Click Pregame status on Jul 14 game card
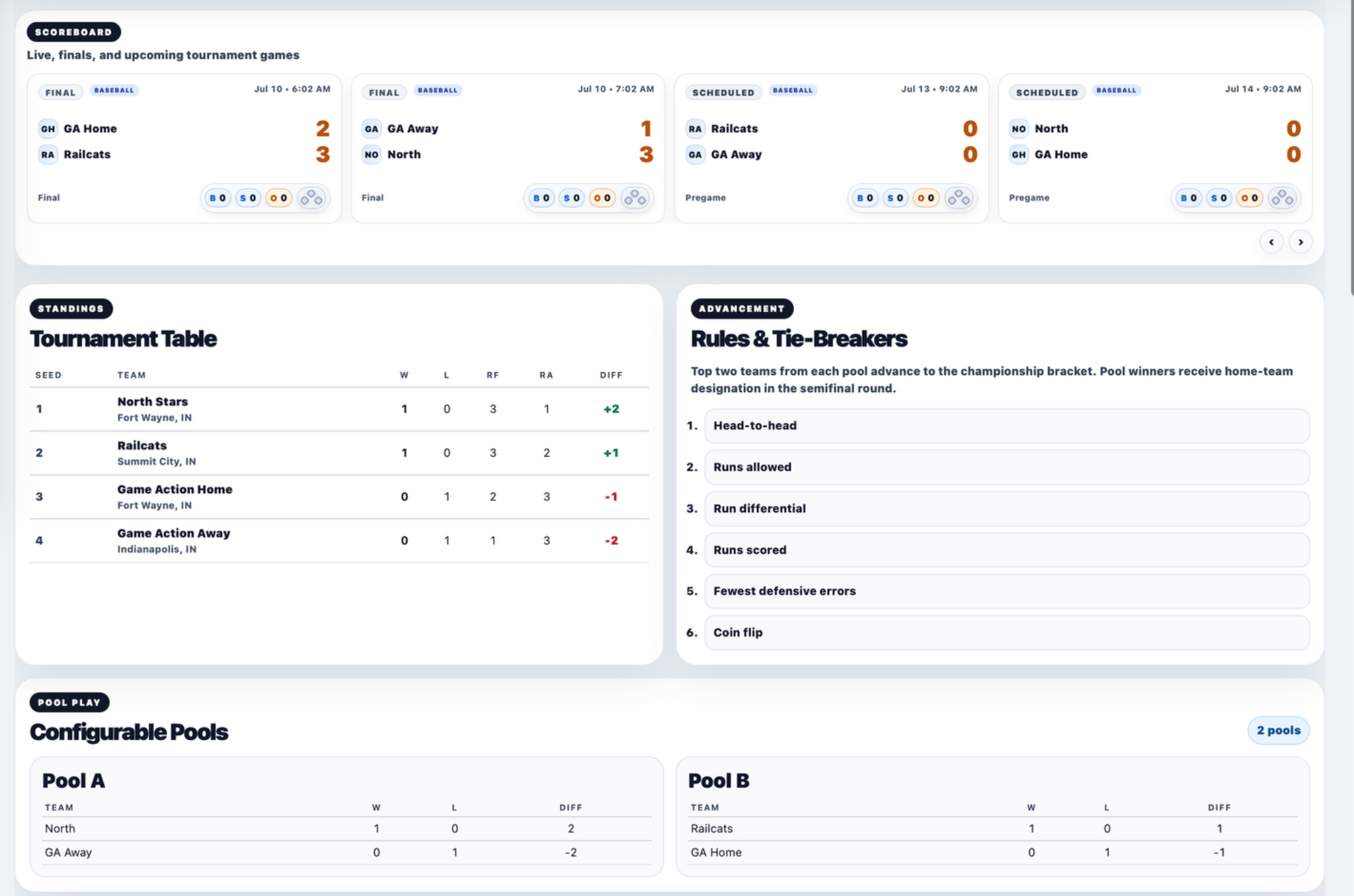 [1029, 198]
